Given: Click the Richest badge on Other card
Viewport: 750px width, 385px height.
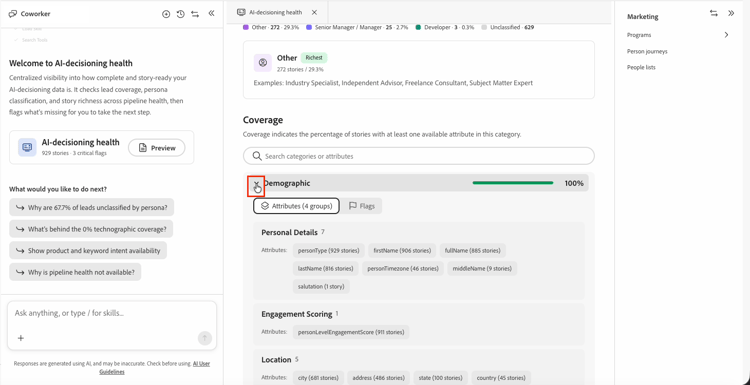Looking at the screenshot, I should pyautogui.click(x=314, y=58).
